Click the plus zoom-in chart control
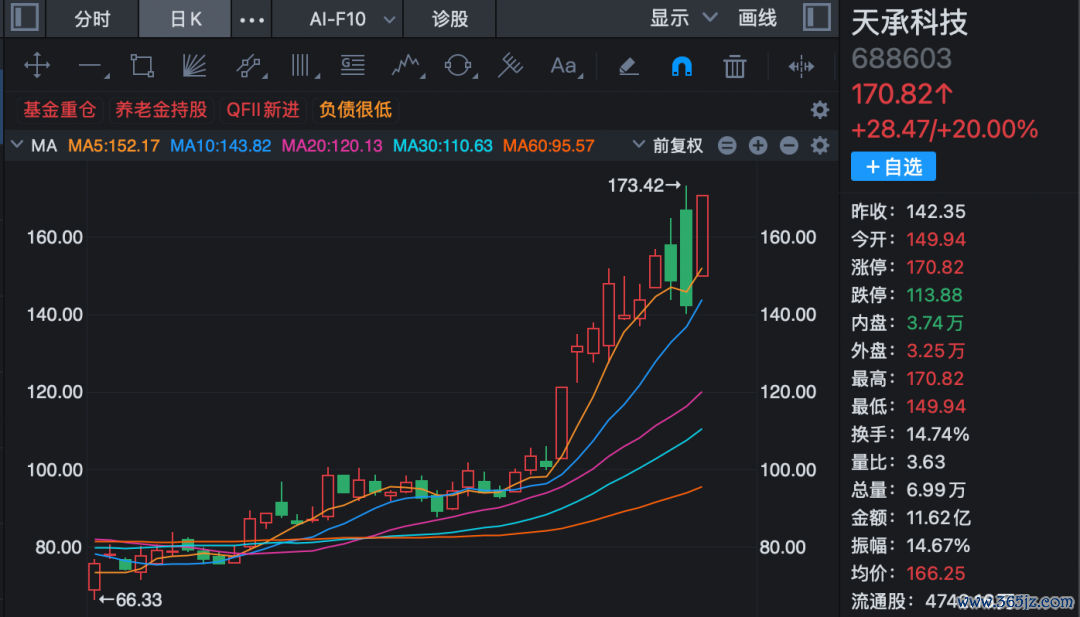This screenshot has height=617, width=1080. (x=758, y=145)
